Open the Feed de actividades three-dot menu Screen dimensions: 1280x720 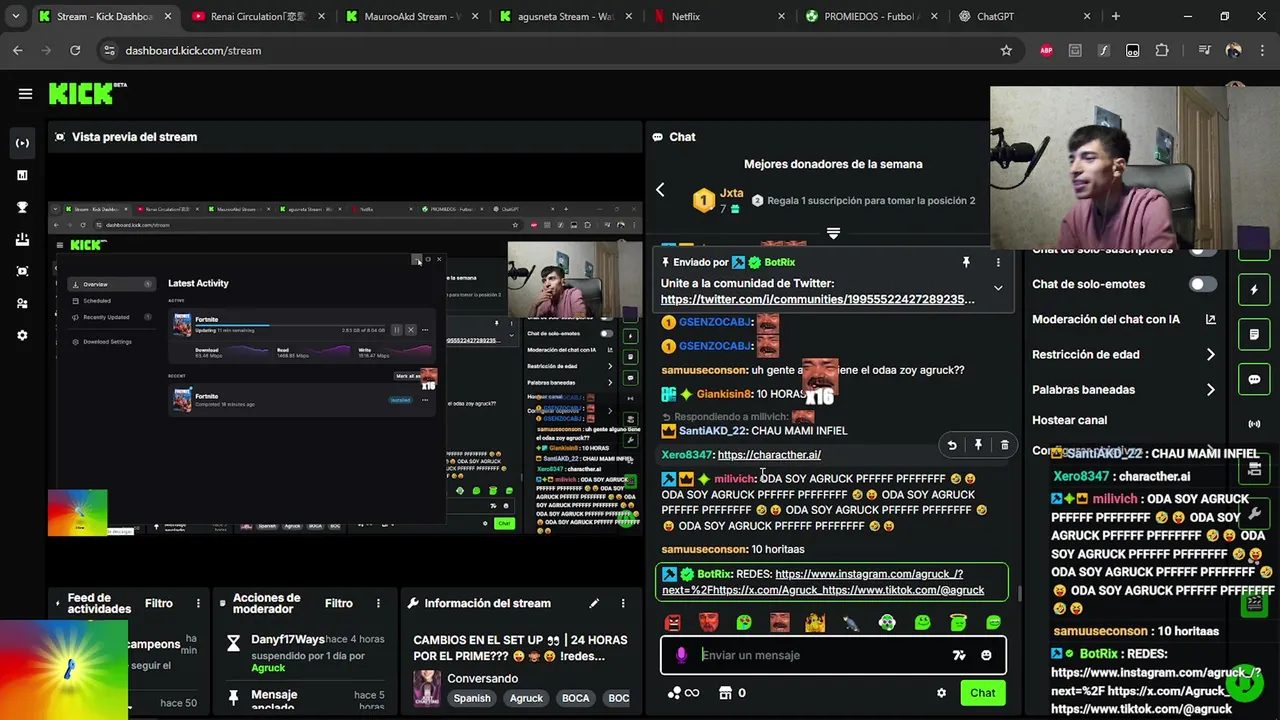[198, 603]
